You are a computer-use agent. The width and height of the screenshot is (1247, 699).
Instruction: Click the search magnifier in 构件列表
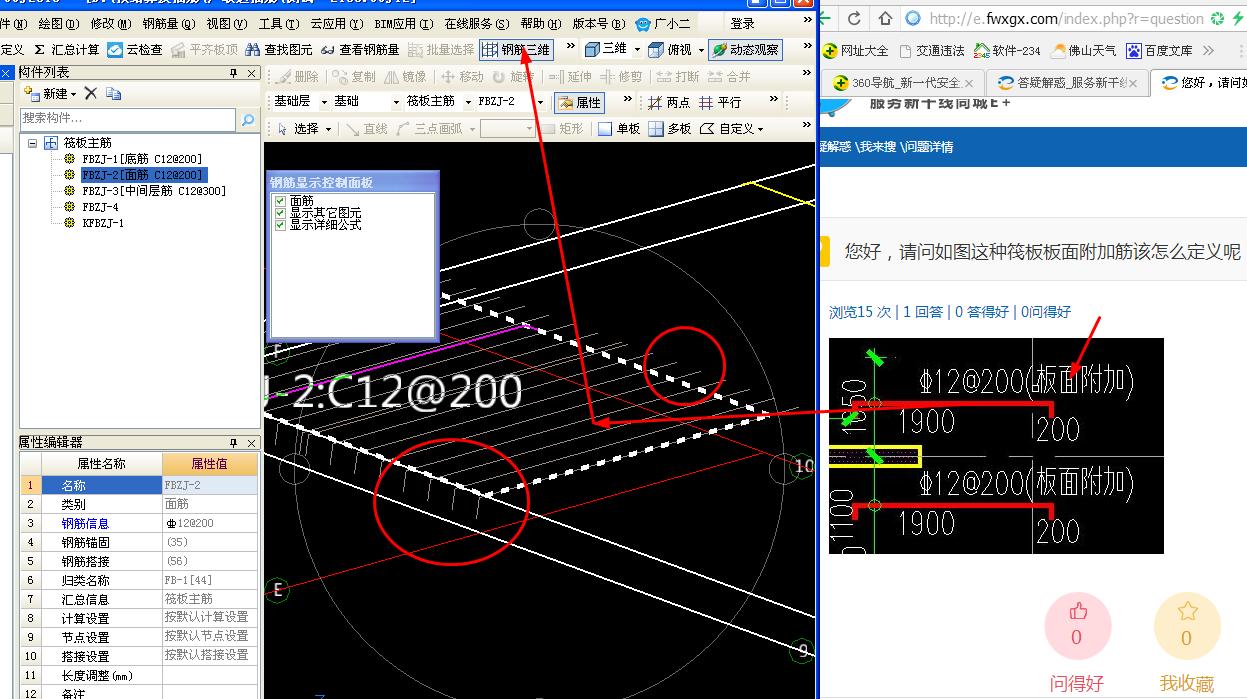(x=247, y=119)
